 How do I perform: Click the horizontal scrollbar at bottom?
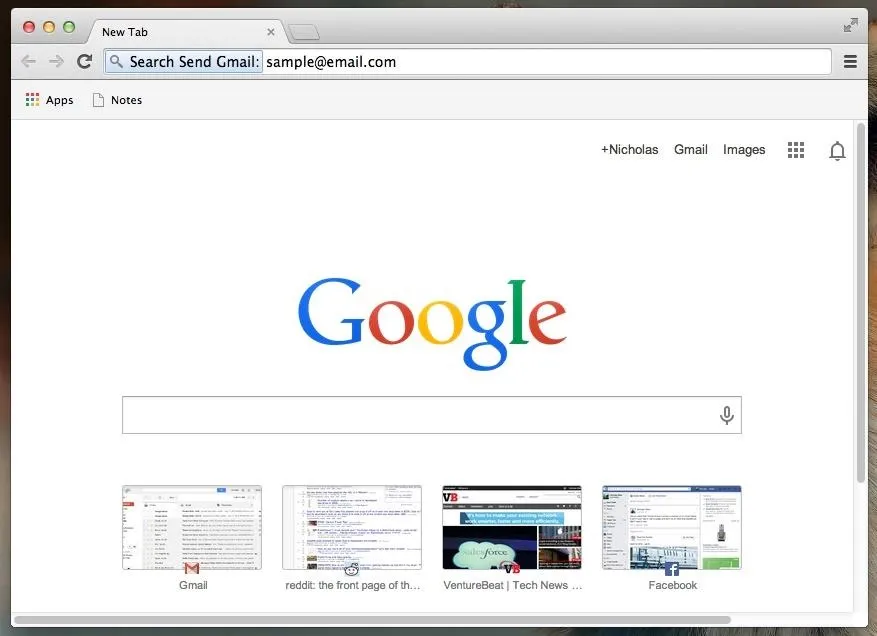371,620
